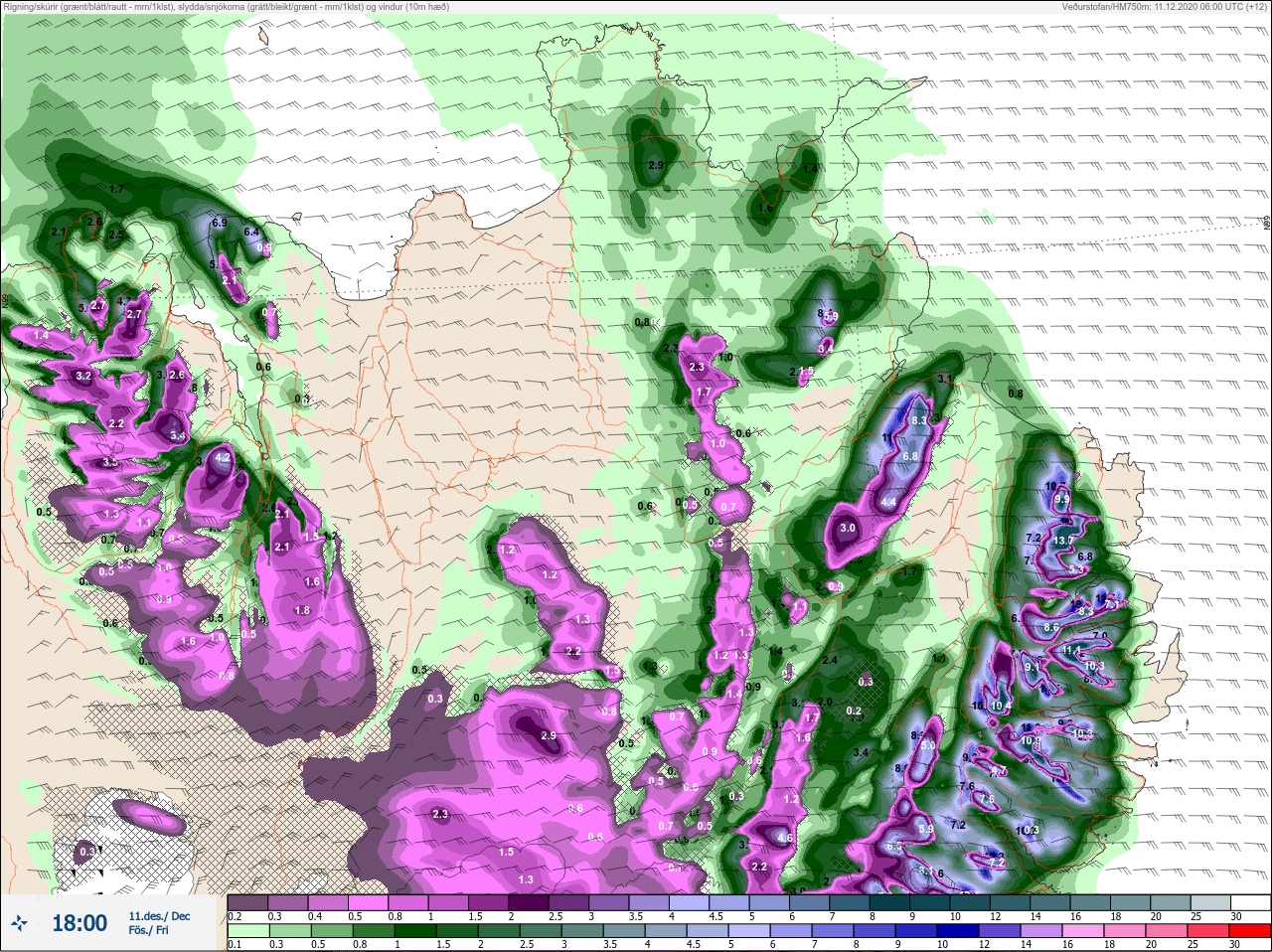This screenshot has width=1272, height=952.
Task: Click the 'Veðurstofan/HM750m' run timestamp text
Action: (1166, 6)
